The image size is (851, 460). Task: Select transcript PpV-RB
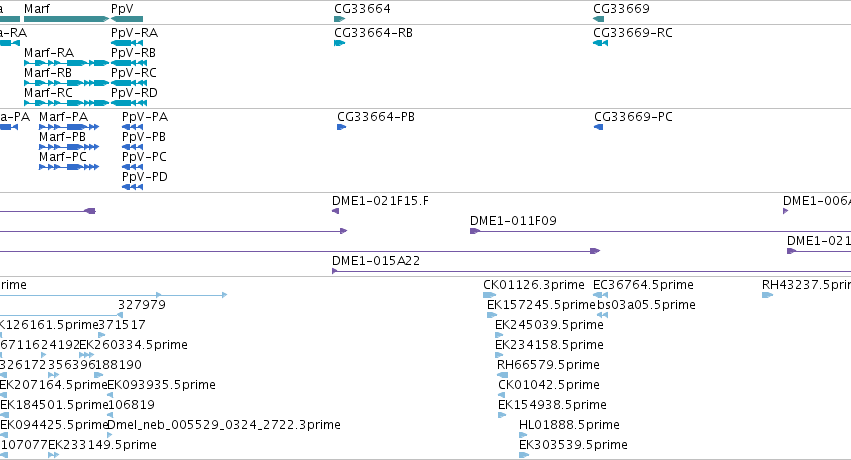point(129,63)
